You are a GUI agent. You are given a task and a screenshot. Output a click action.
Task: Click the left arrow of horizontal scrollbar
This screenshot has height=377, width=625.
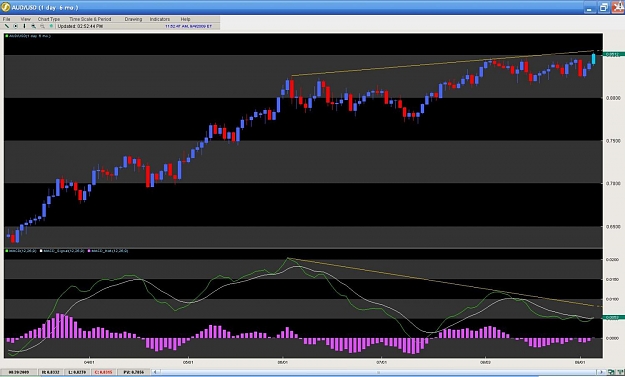pos(156,372)
